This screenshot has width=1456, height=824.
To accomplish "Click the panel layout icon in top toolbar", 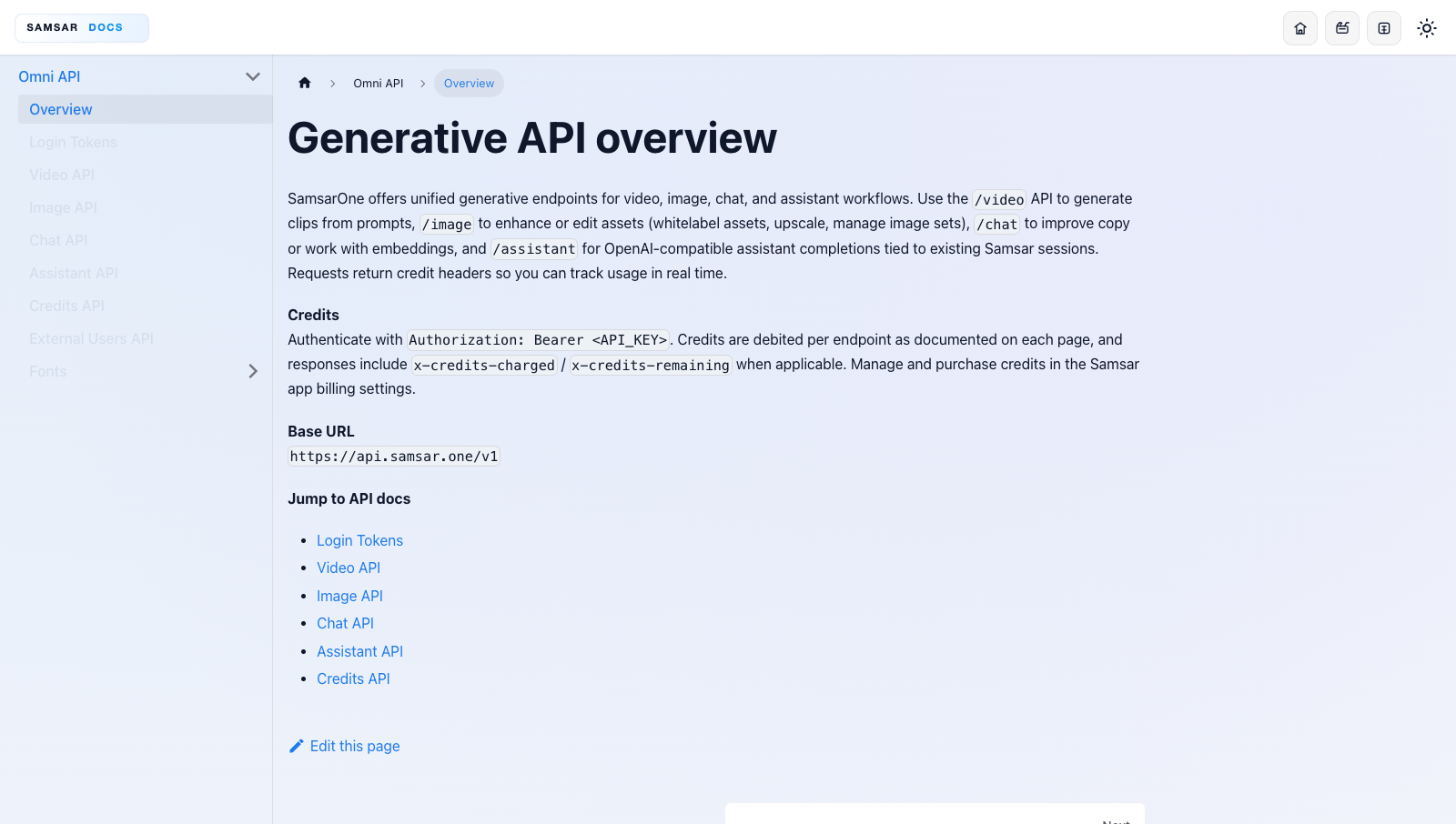I will click(x=1383, y=27).
